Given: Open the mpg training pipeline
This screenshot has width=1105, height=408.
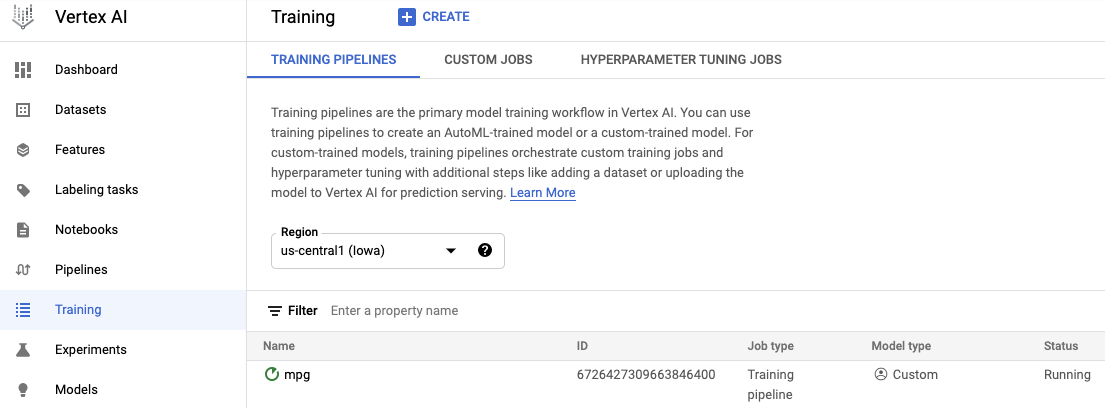Looking at the screenshot, I should pos(297,375).
